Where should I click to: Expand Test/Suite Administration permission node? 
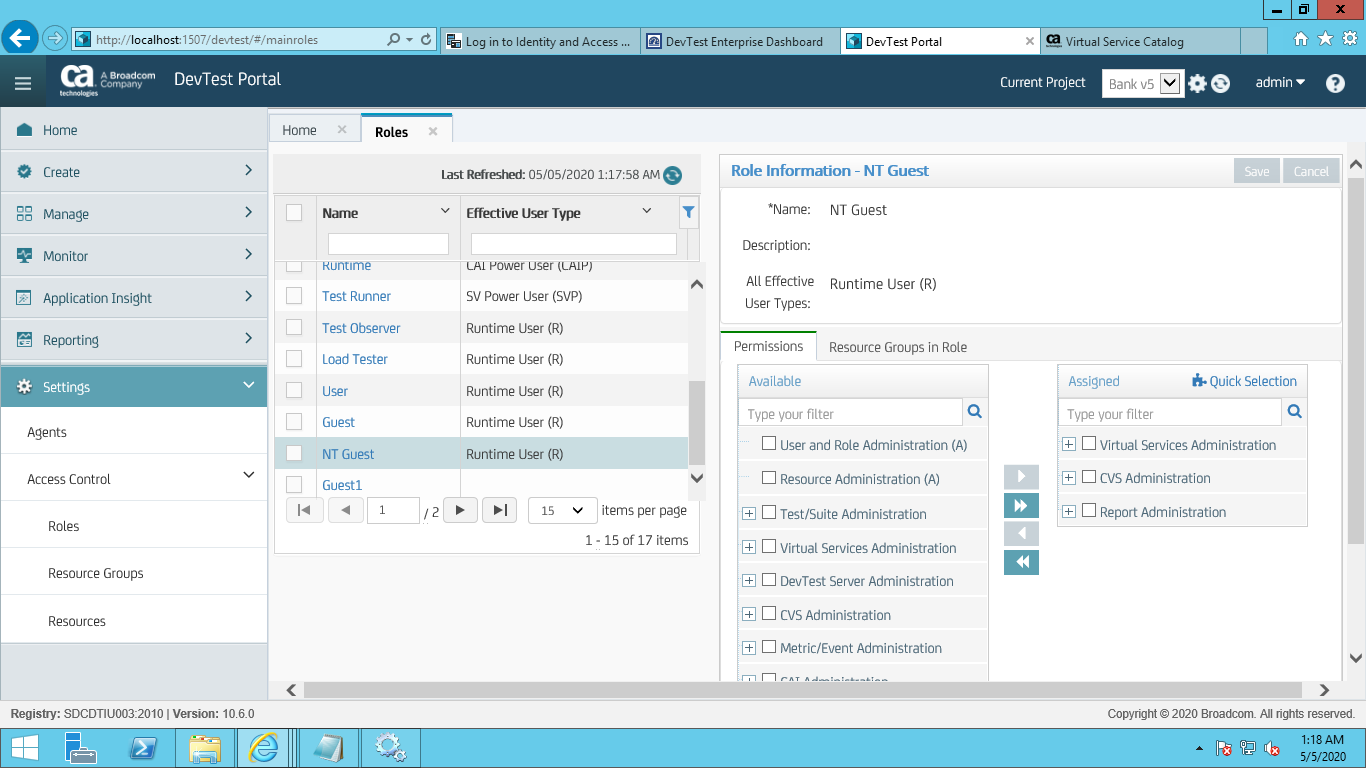coord(748,514)
